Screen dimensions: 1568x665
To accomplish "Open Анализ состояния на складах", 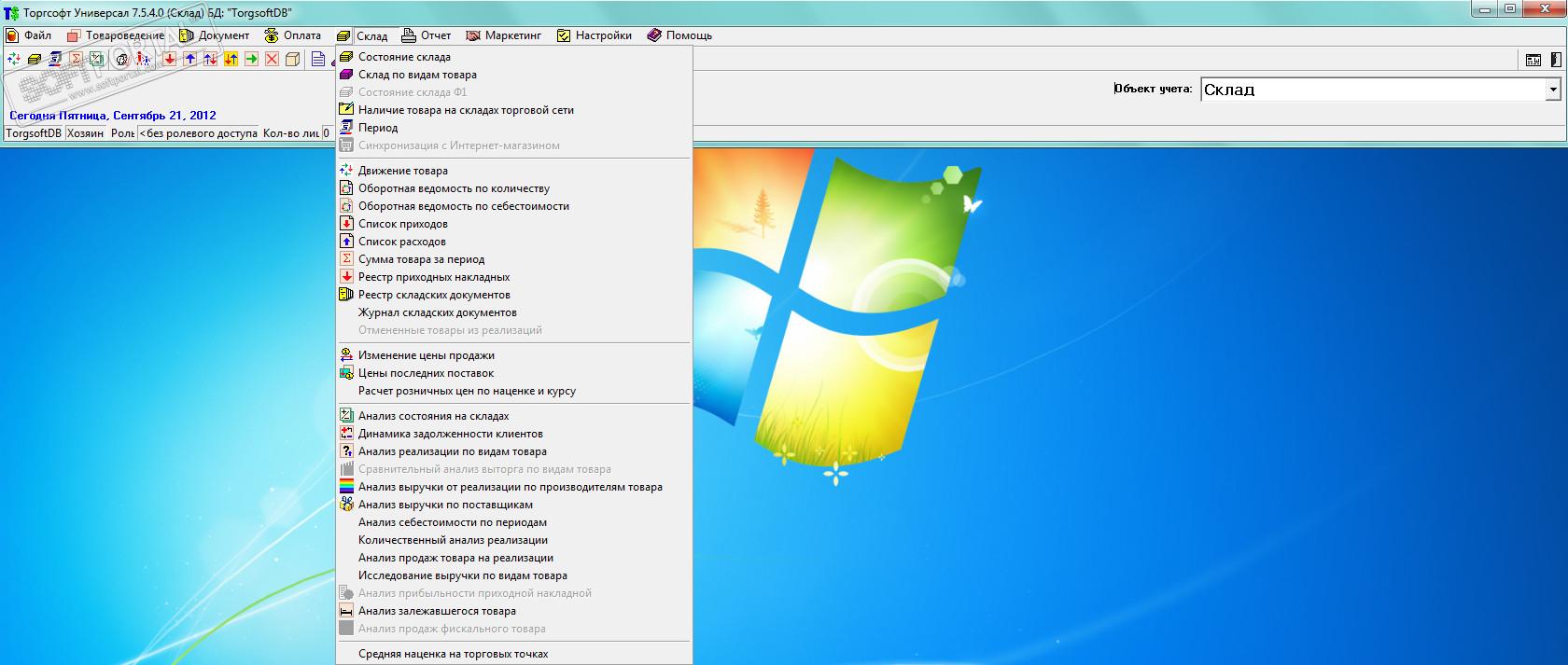I will (513, 416).
